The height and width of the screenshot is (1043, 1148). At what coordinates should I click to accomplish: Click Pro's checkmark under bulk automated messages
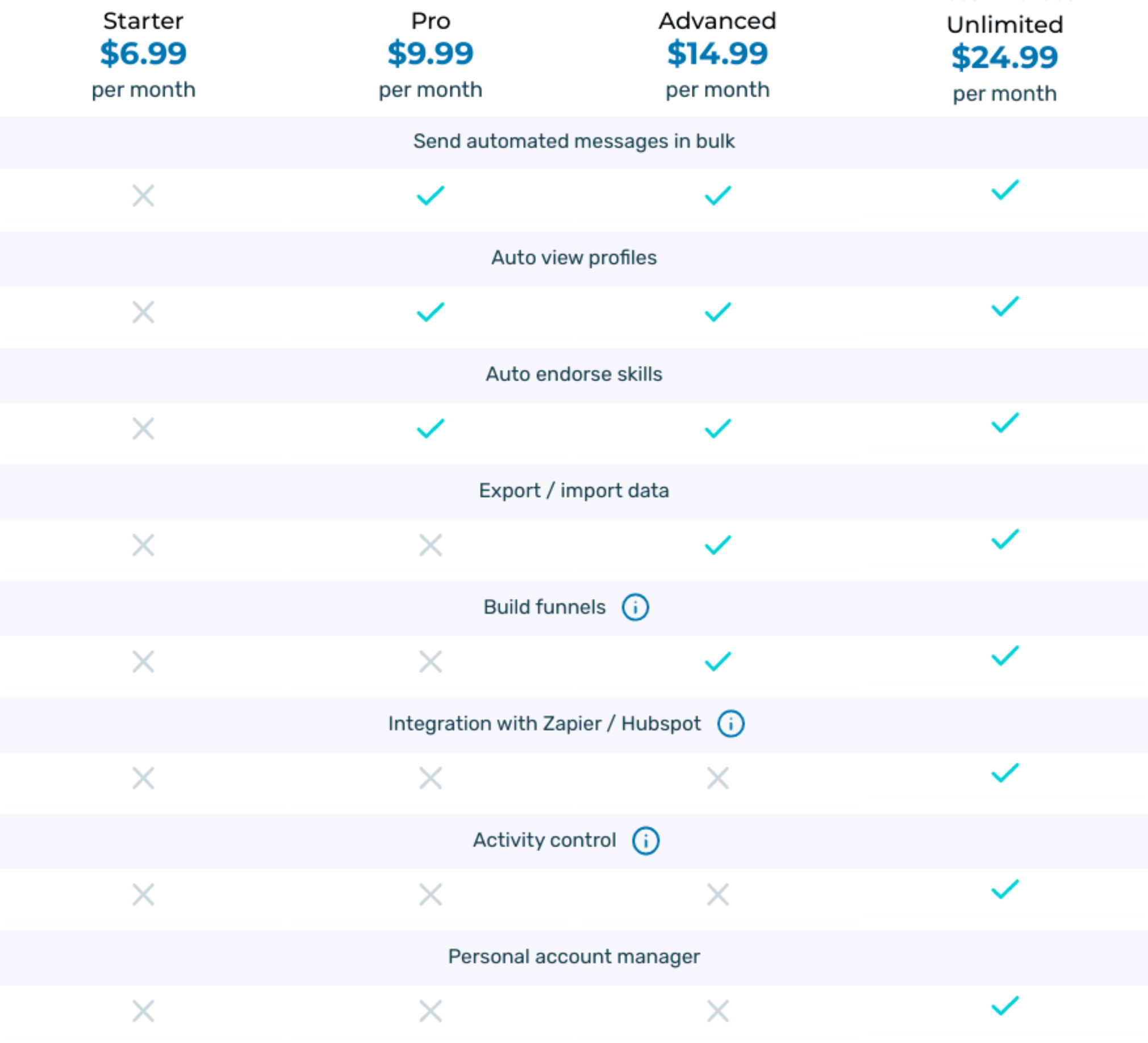(431, 195)
